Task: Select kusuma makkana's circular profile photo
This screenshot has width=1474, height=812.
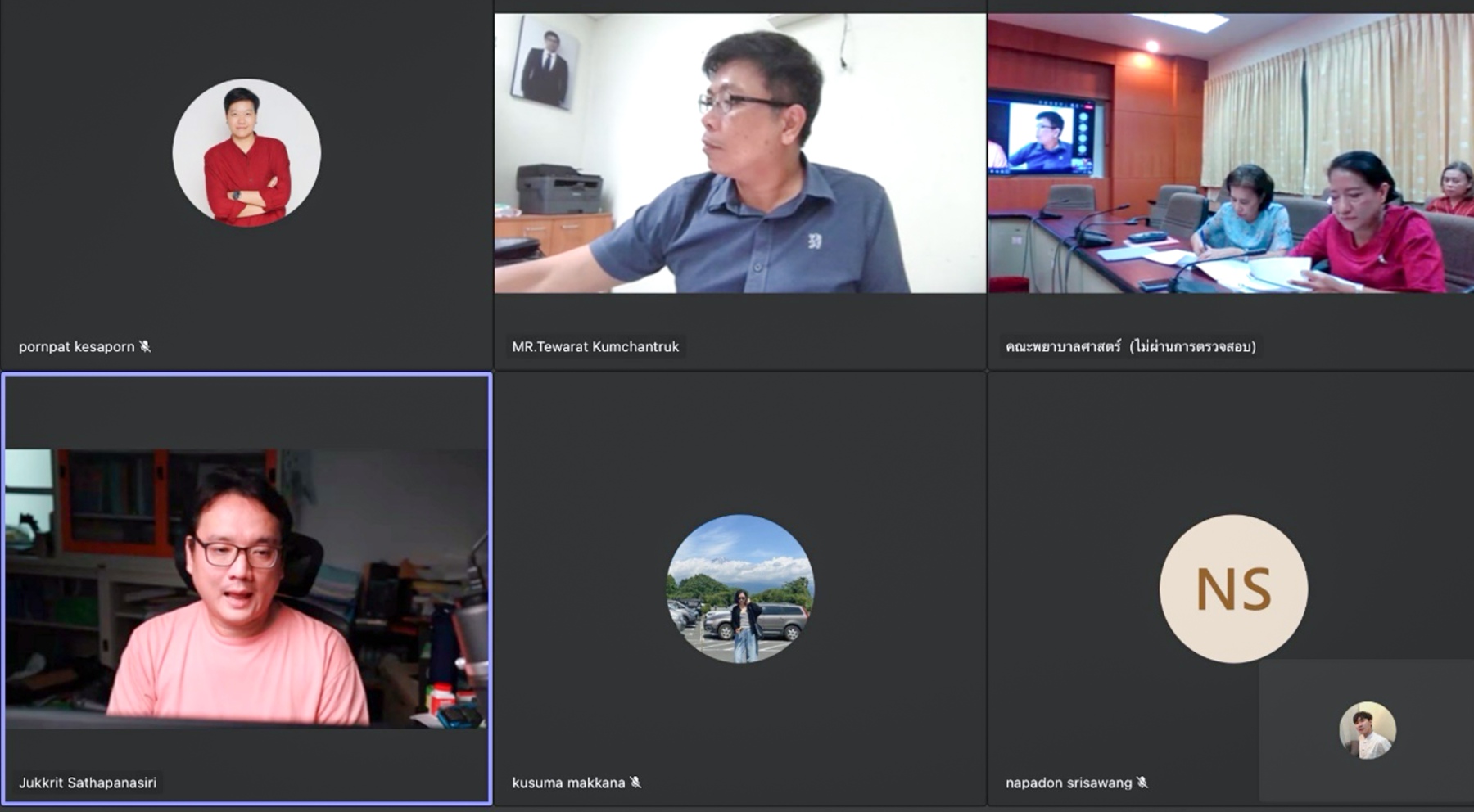Action: click(x=740, y=589)
